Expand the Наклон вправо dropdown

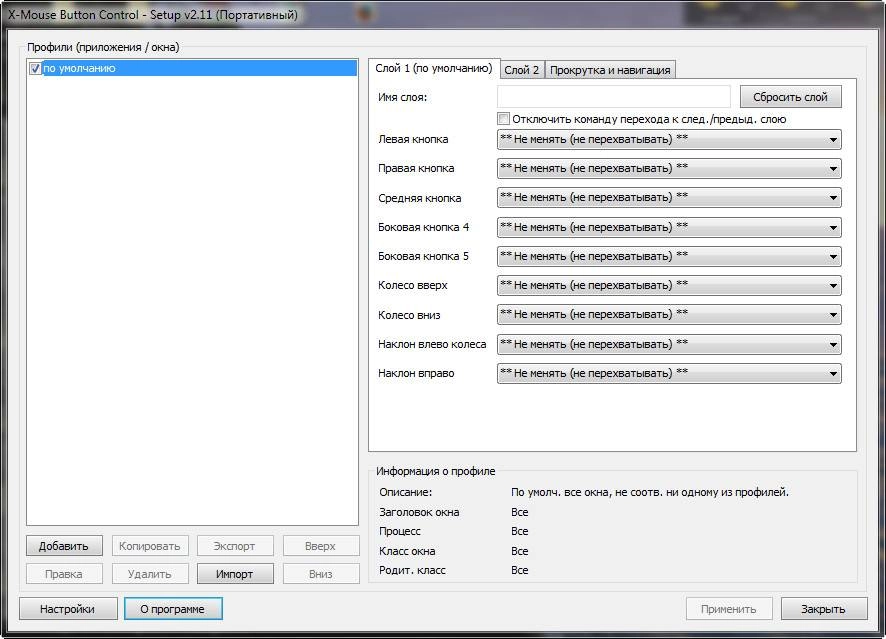[x=669, y=373]
